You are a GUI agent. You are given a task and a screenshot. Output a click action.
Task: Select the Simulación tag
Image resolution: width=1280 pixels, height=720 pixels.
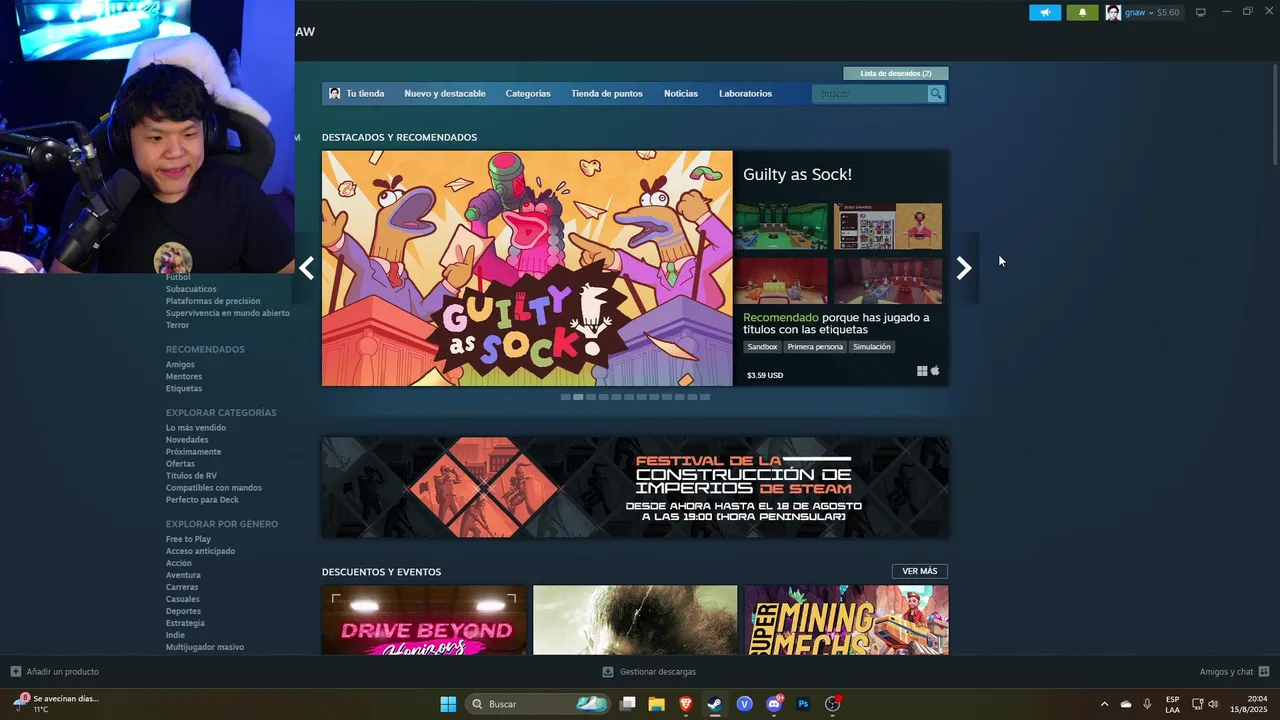pos(872,347)
